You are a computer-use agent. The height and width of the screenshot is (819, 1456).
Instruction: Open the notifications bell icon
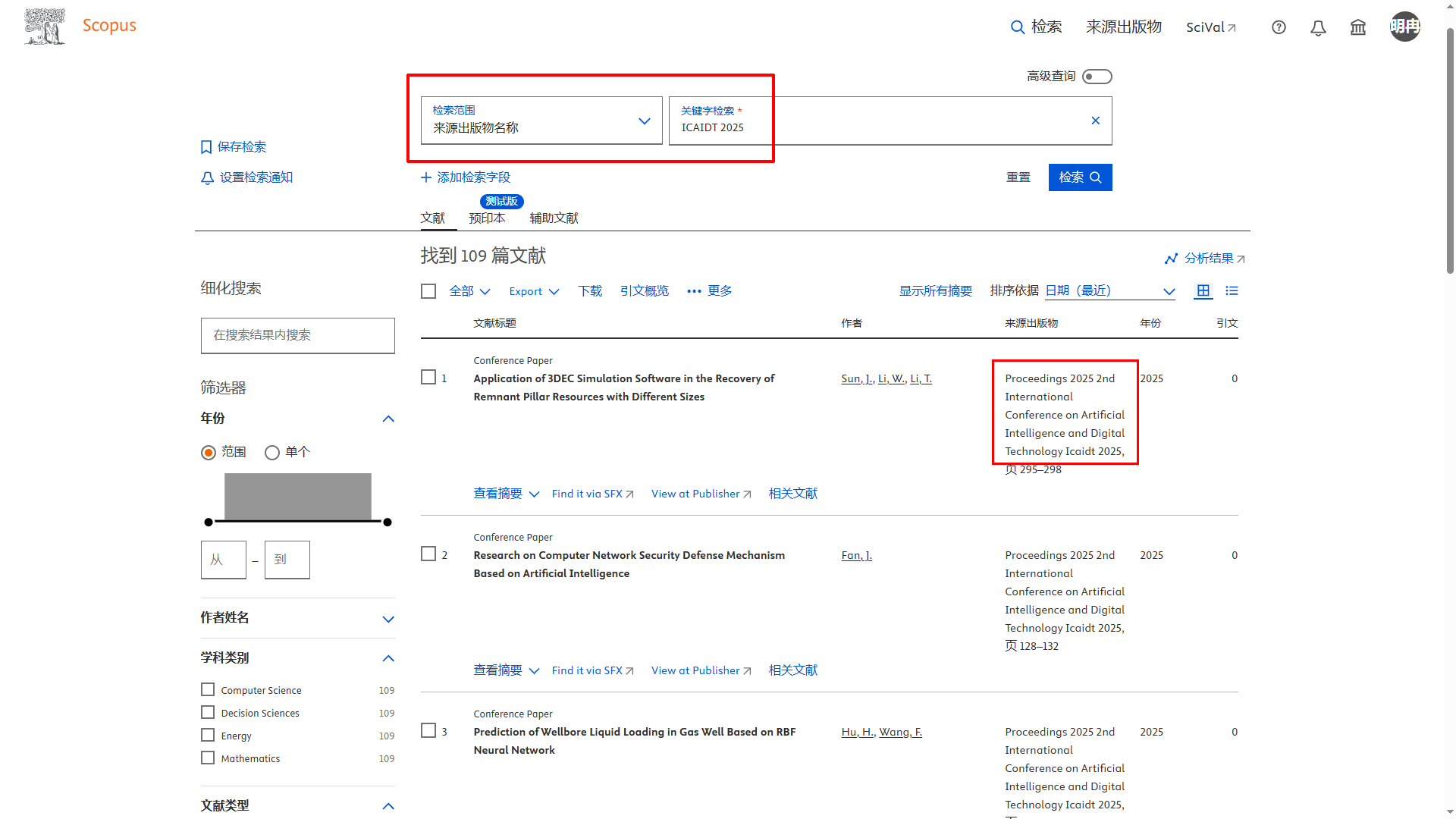point(1318,27)
